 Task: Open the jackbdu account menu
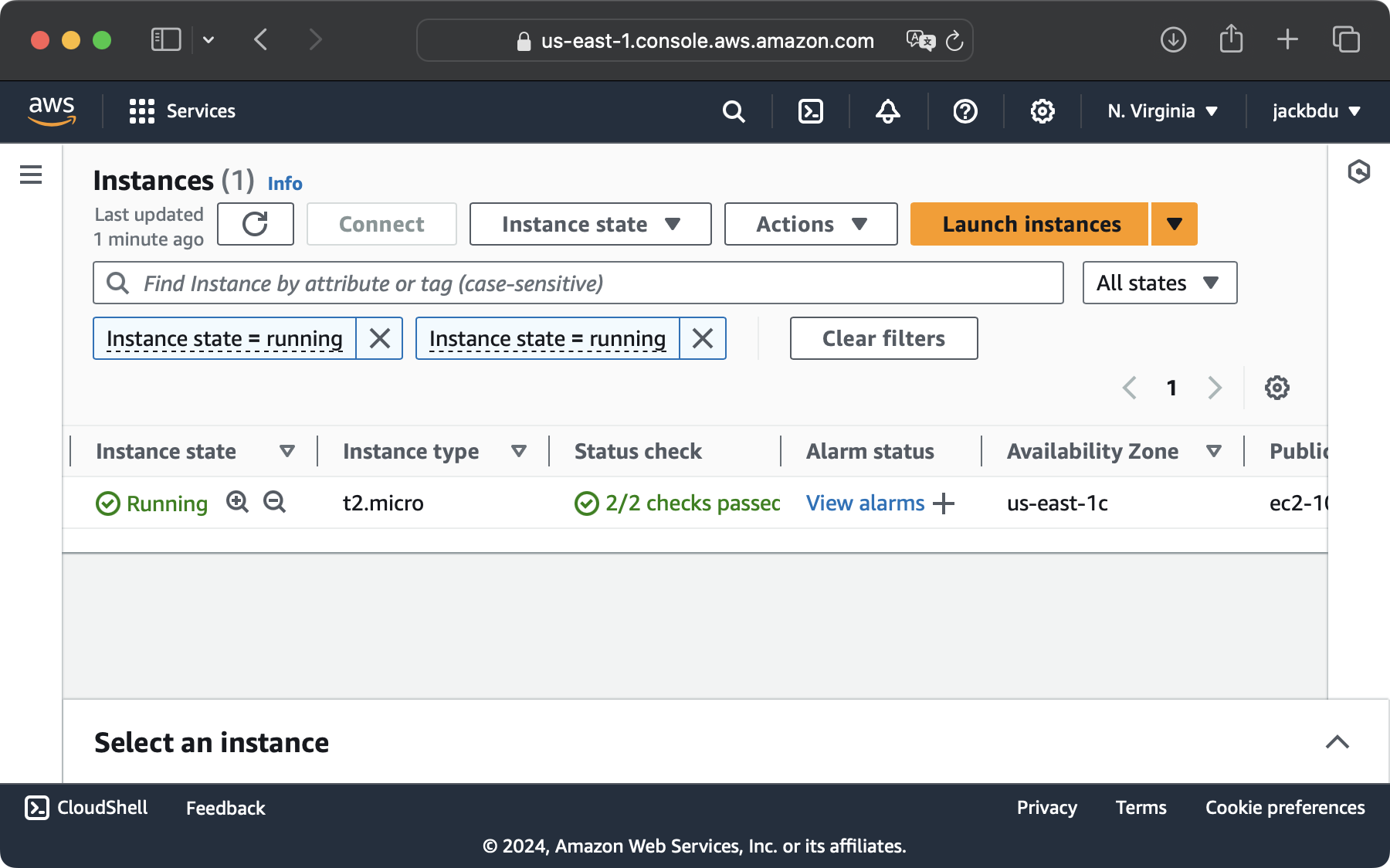1315,111
